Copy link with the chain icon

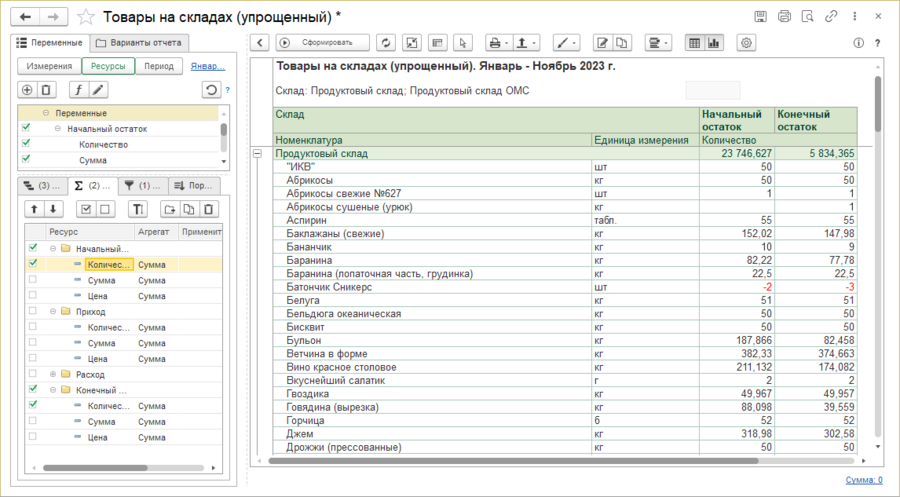tap(831, 17)
